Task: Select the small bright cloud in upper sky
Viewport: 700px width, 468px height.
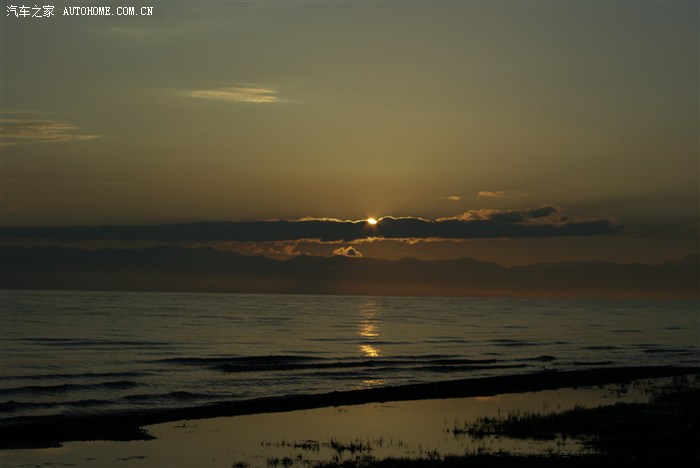Action: click(236, 94)
